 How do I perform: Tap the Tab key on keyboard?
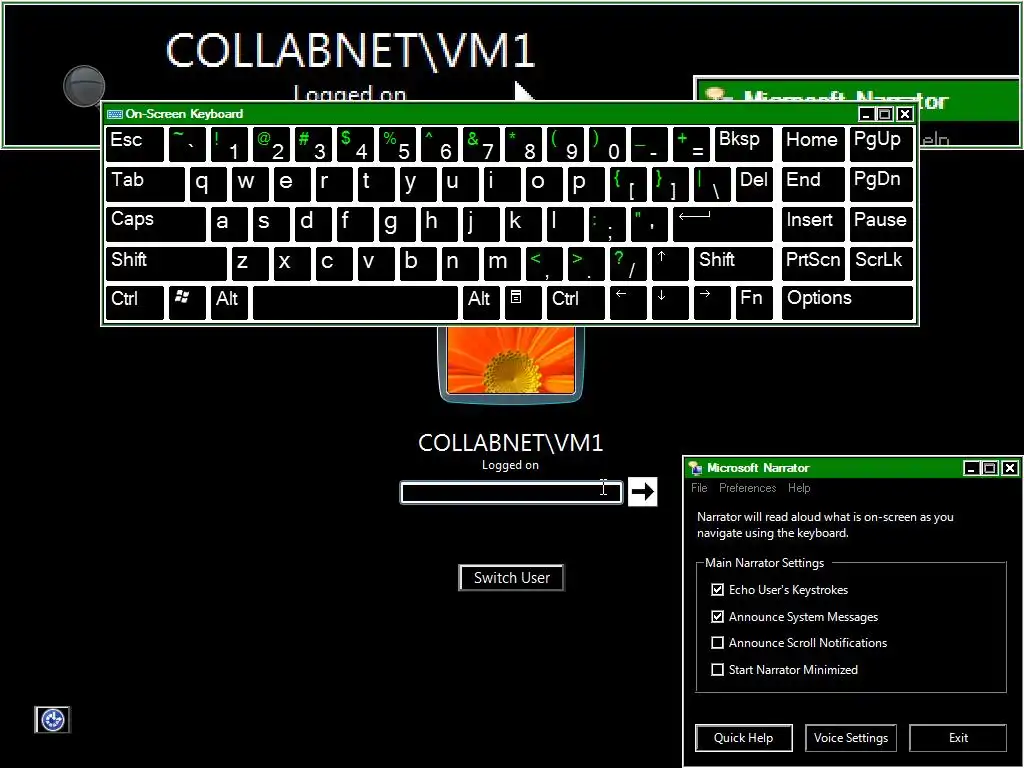145,184
